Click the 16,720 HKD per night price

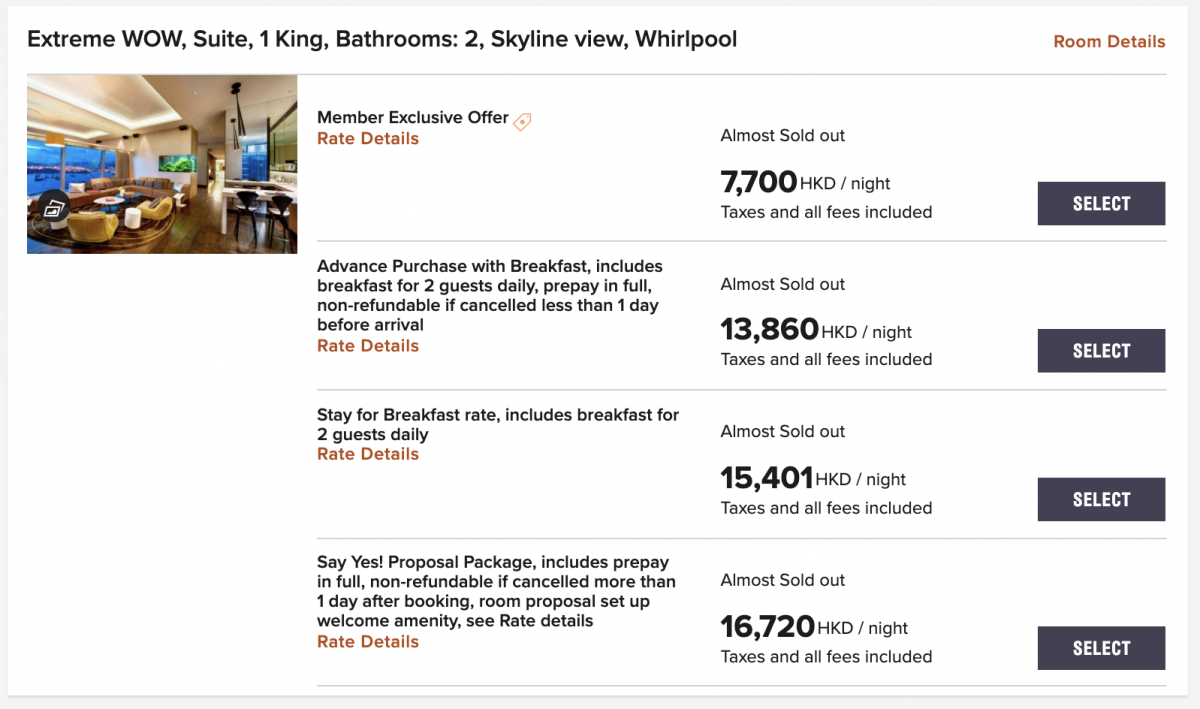(x=814, y=628)
